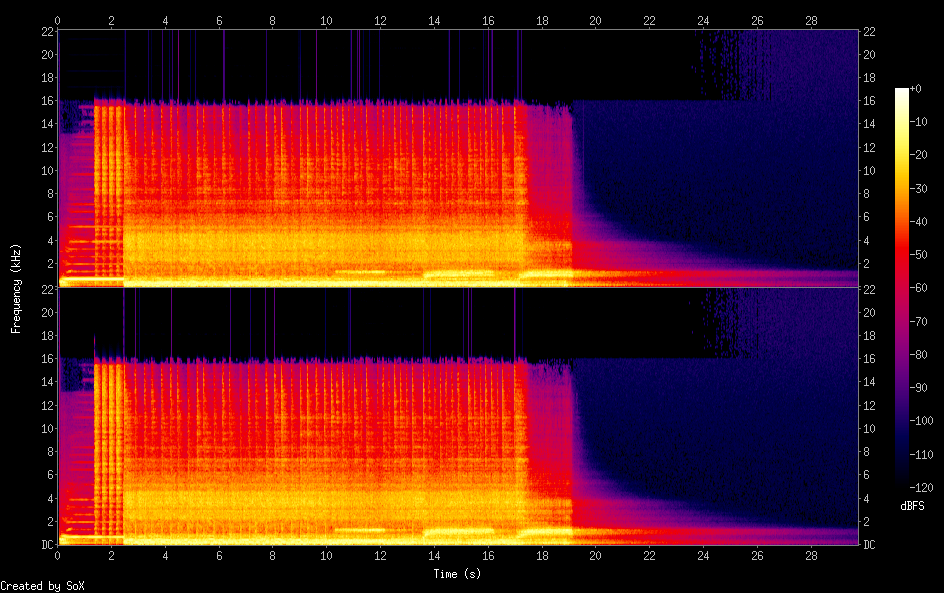Click the "dBFS" unit label under the color scale
The image size is (944, 593).
point(912,506)
